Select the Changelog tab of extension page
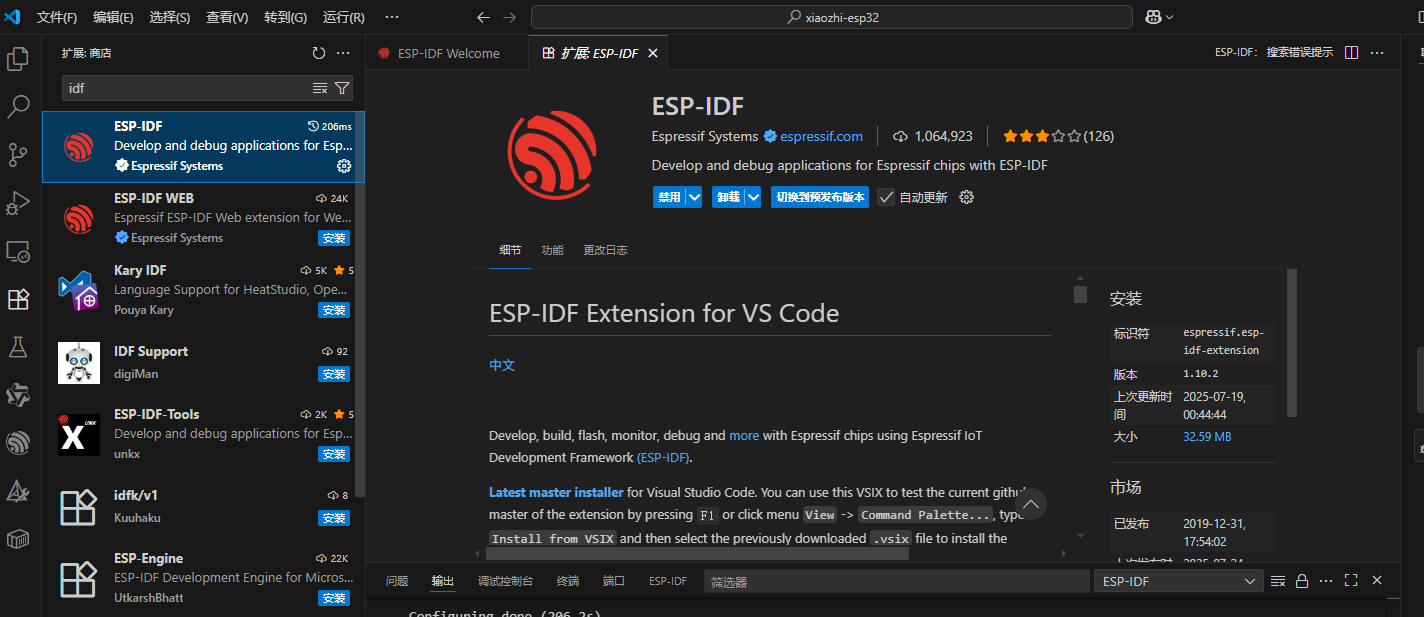The image size is (1424, 617). click(x=606, y=250)
